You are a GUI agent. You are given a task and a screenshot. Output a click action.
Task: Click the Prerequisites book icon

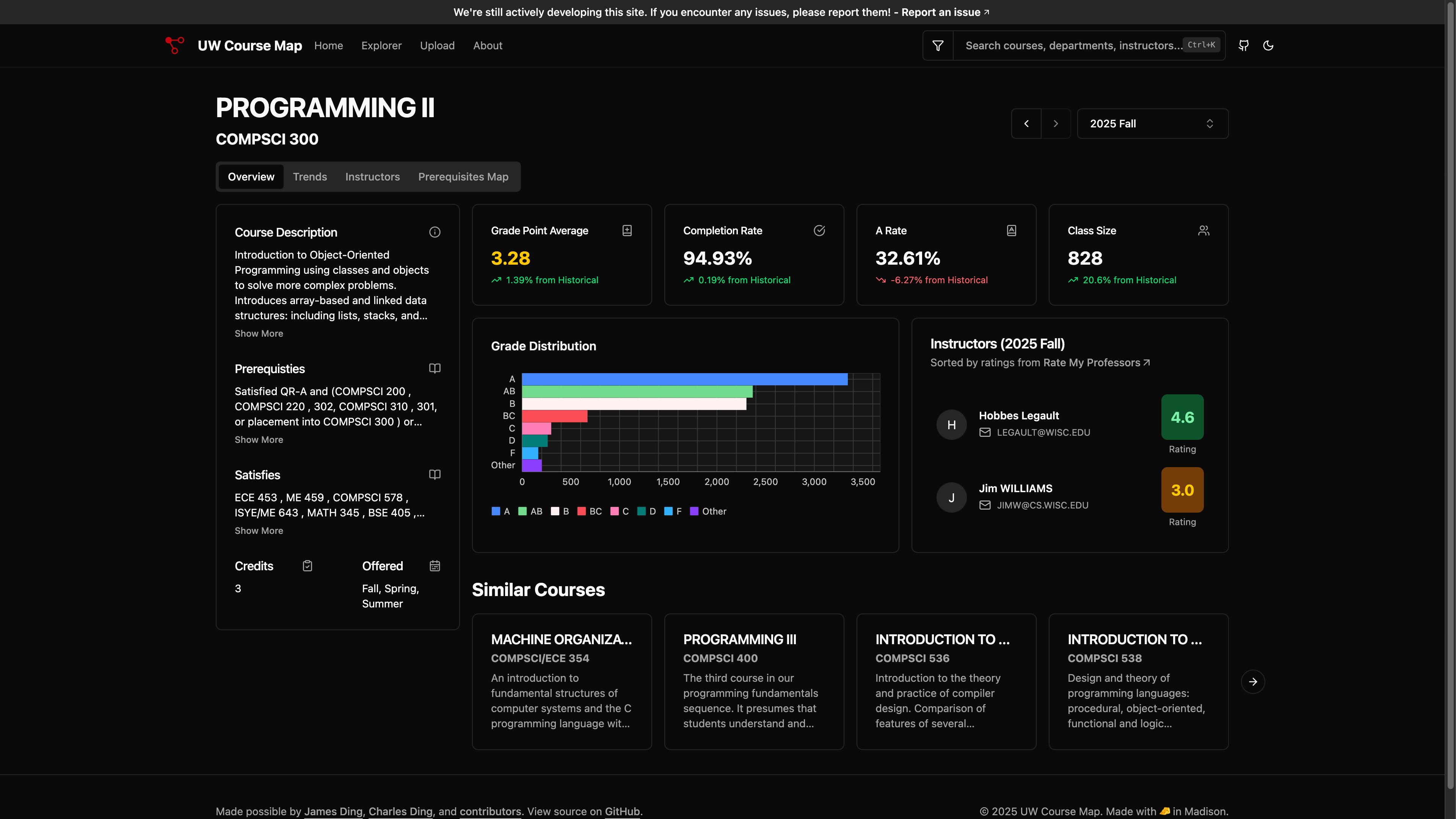435,369
